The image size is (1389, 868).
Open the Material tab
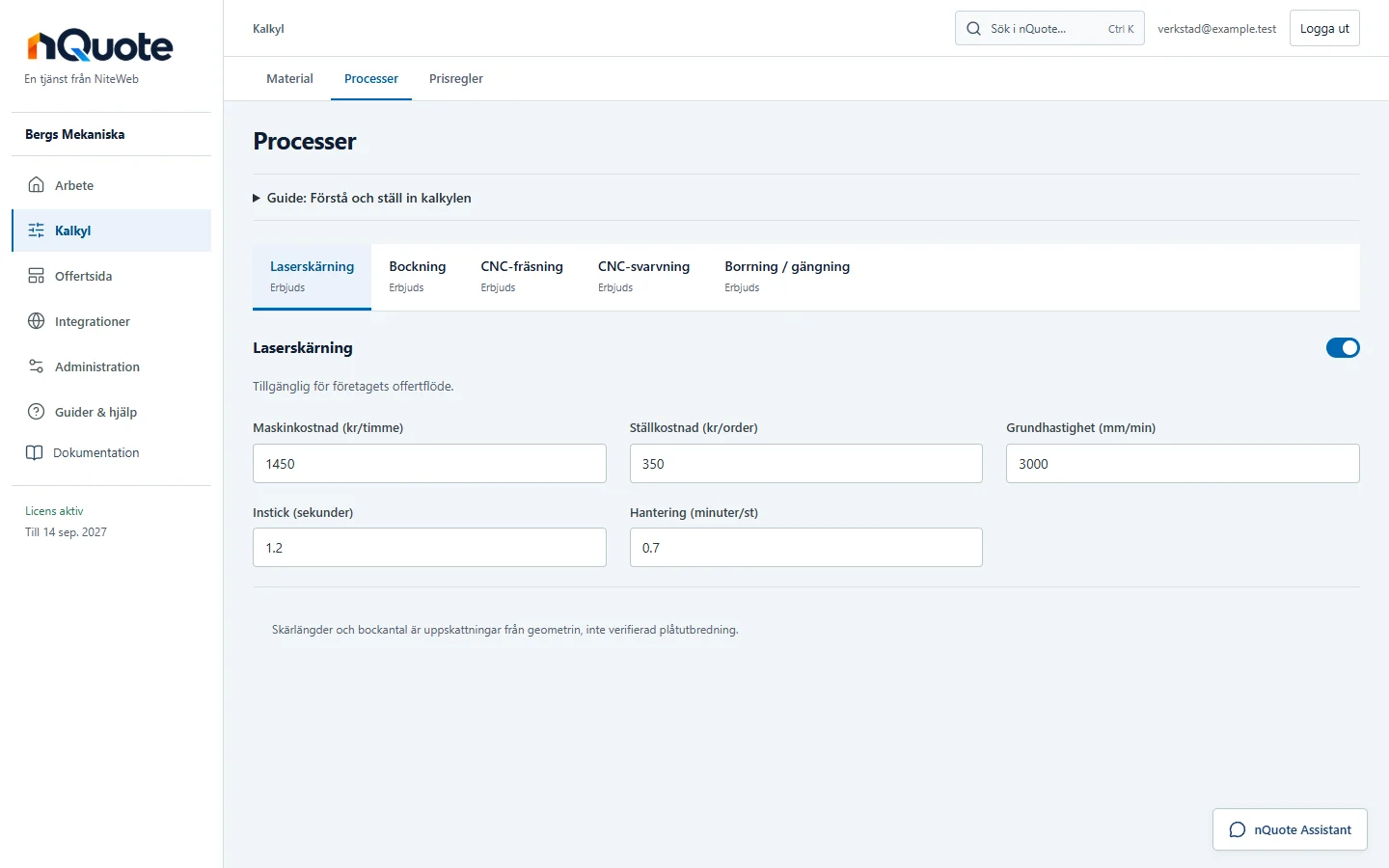pyautogui.click(x=289, y=79)
